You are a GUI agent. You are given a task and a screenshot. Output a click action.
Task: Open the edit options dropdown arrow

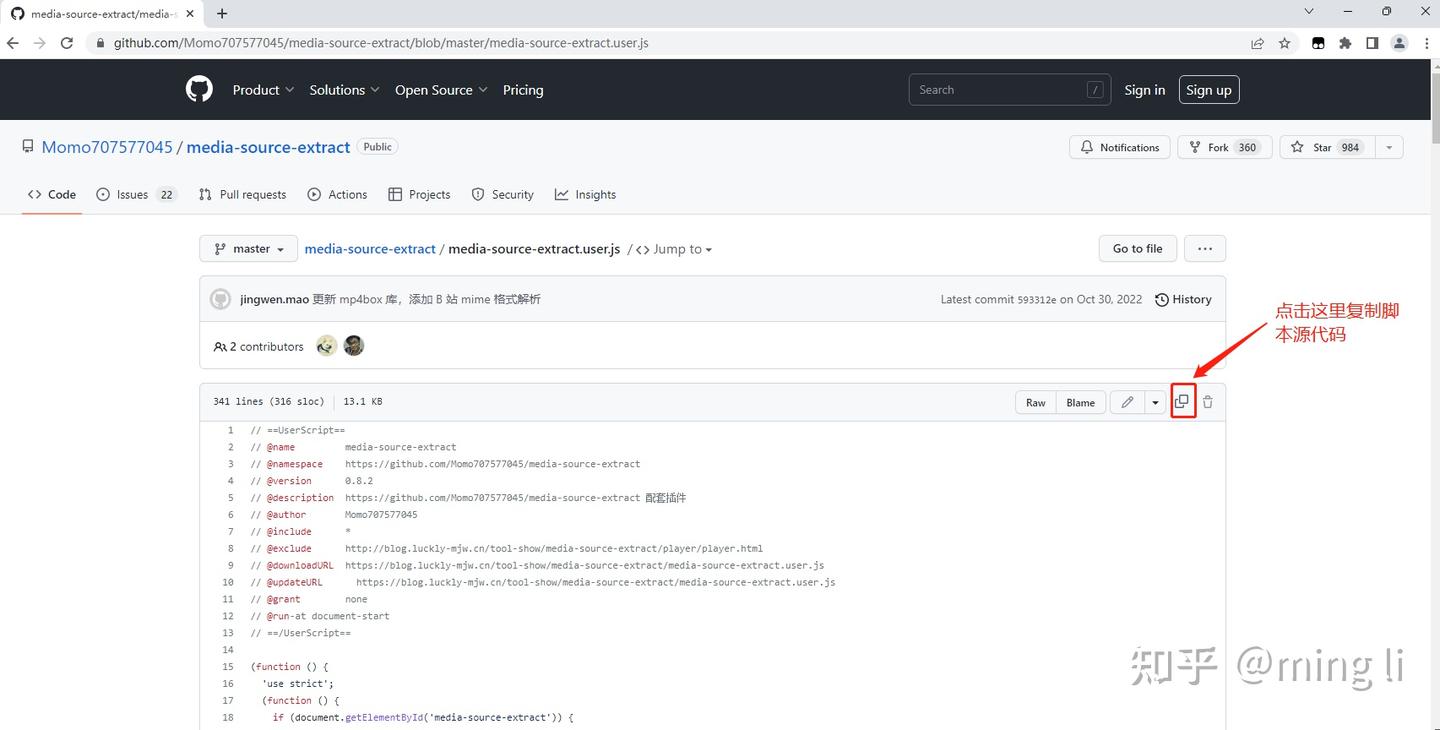[x=1155, y=402]
